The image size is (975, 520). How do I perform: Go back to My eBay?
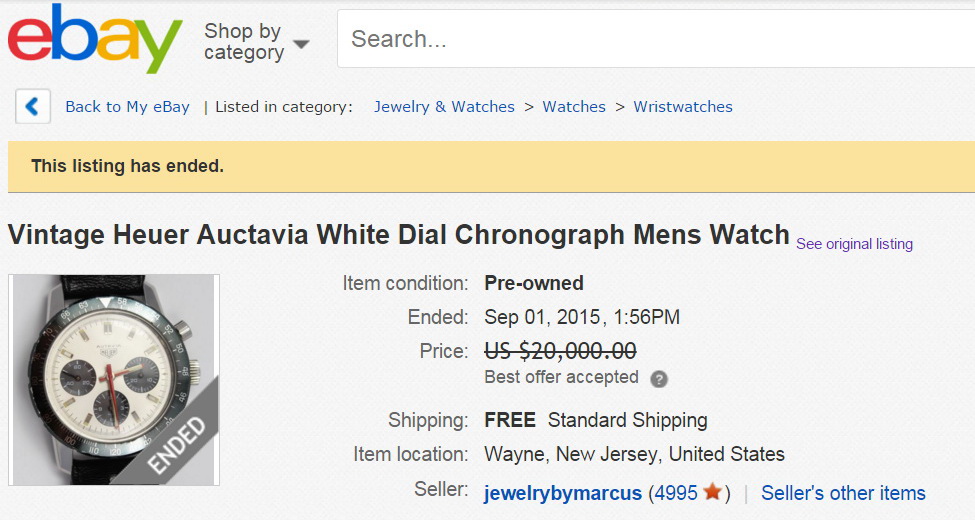(x=127, y=107)
